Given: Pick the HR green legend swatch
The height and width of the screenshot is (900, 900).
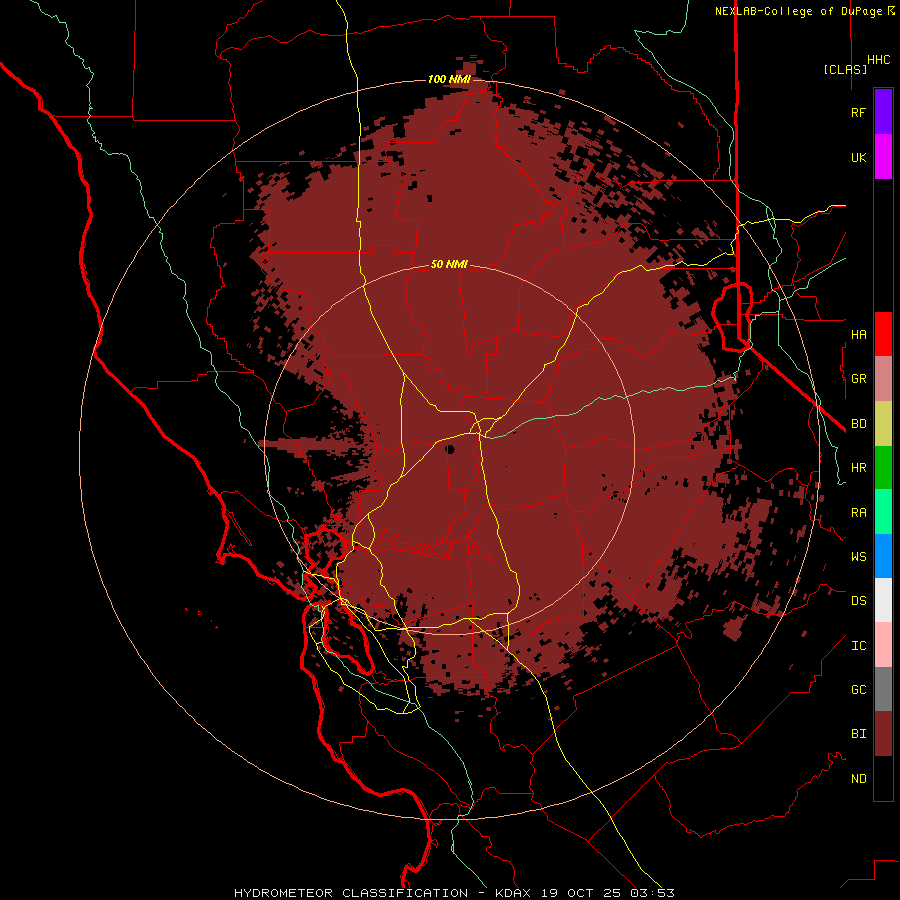Looking at the screenshot, I should [x=883, y=468].
